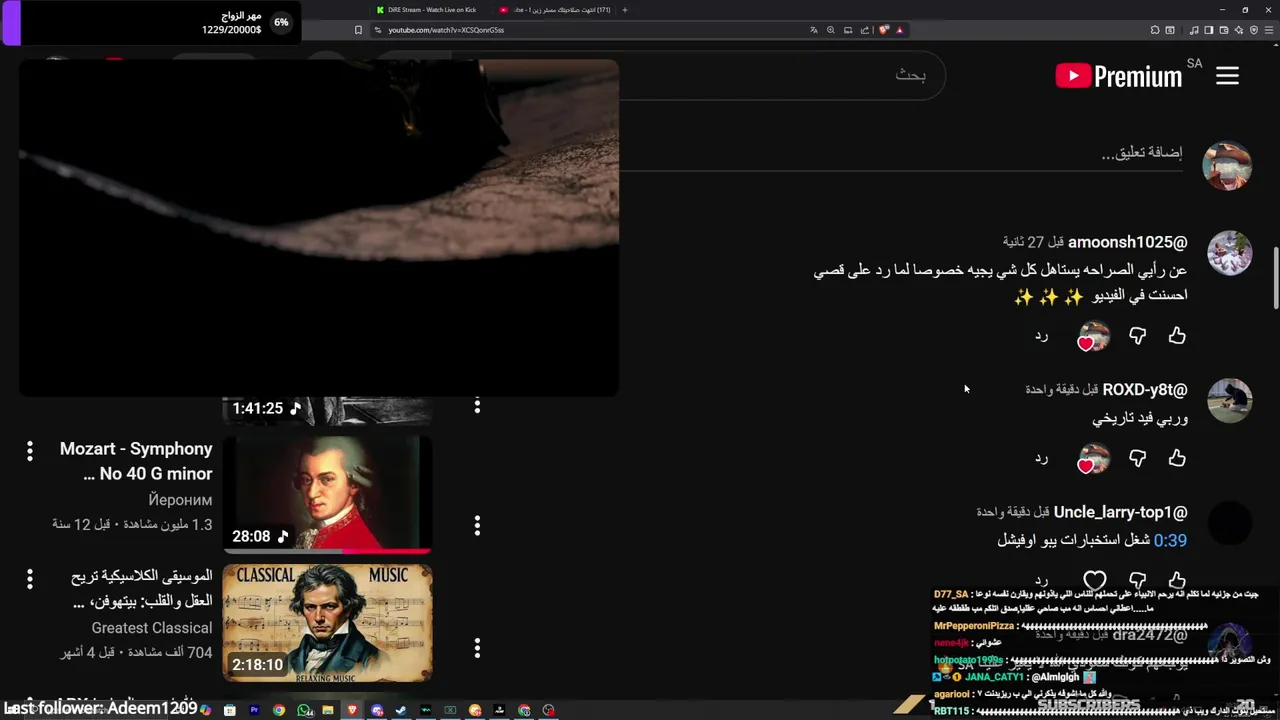Open Mozart - Symphony No 40 title
The width and height of the screenshot is (1280, 720).
(x=136, y=461)
